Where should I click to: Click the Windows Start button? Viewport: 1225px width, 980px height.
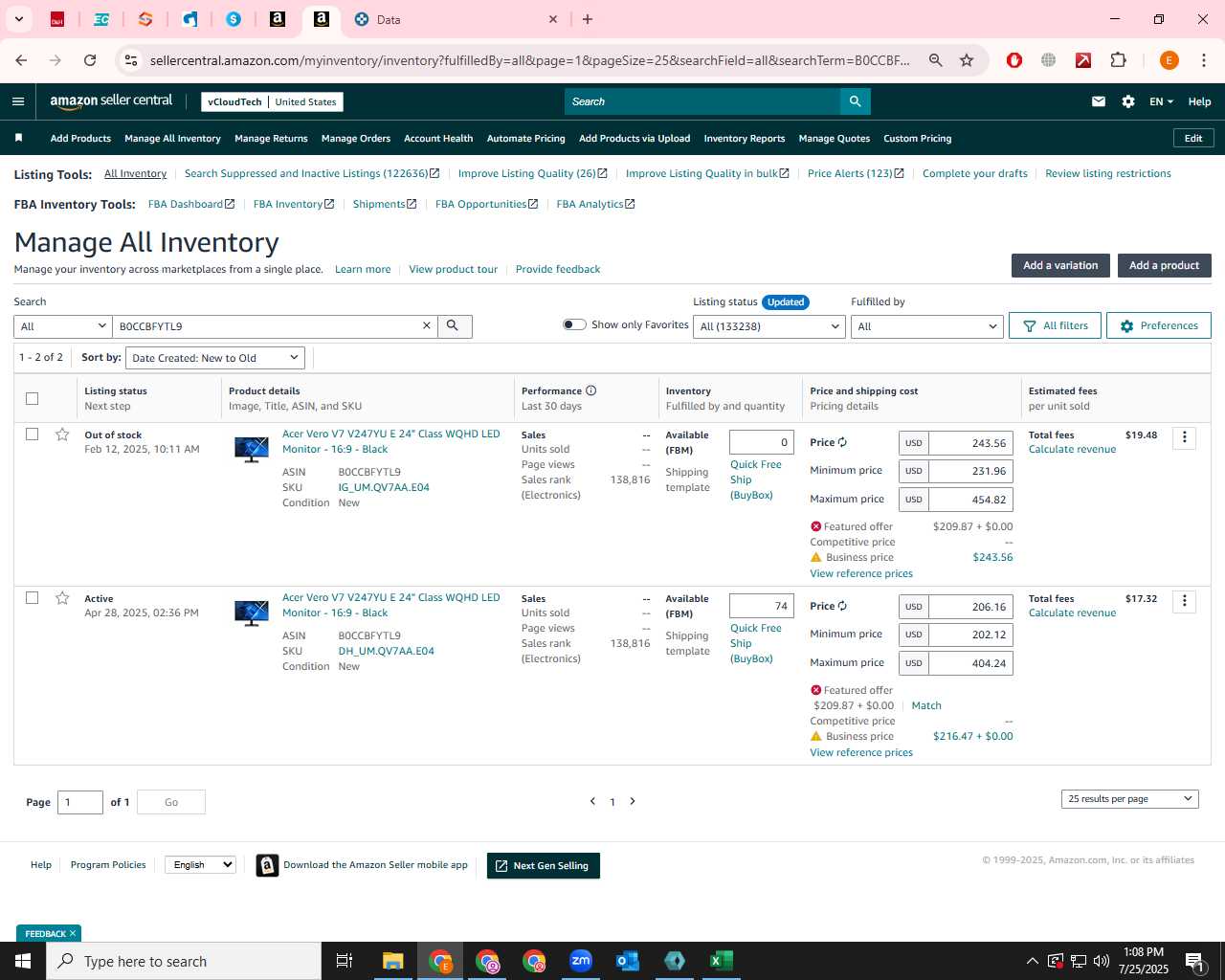[23, 961]
